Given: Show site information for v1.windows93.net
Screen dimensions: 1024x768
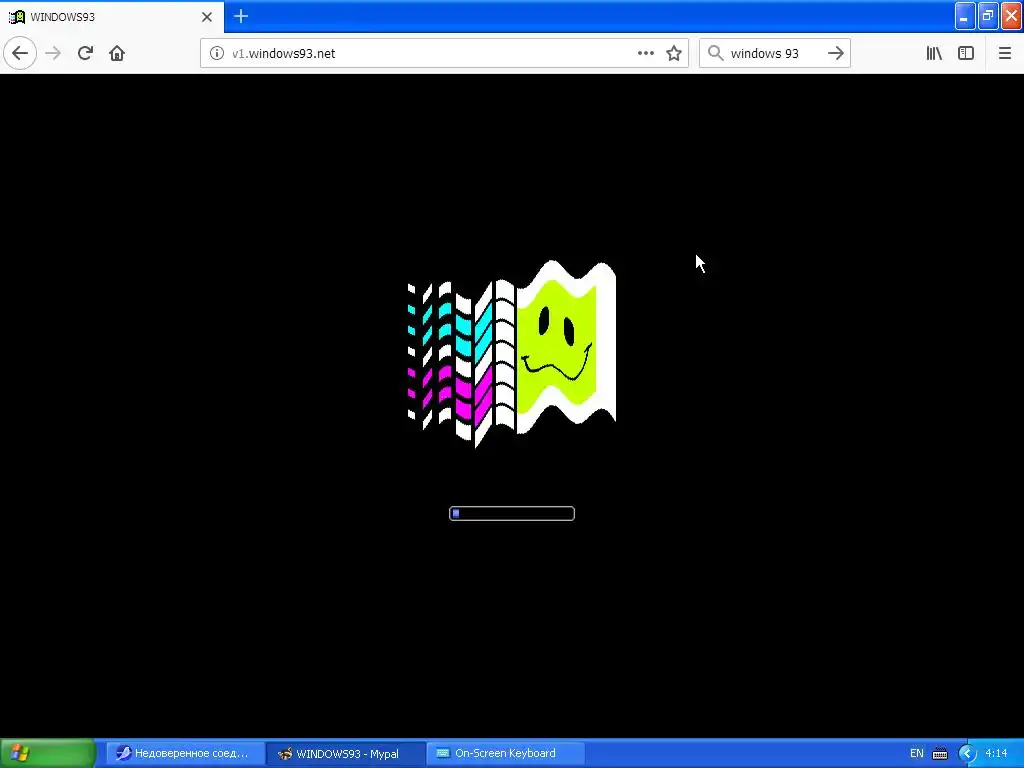Looking at the screenshot, I should click(217, 53).
